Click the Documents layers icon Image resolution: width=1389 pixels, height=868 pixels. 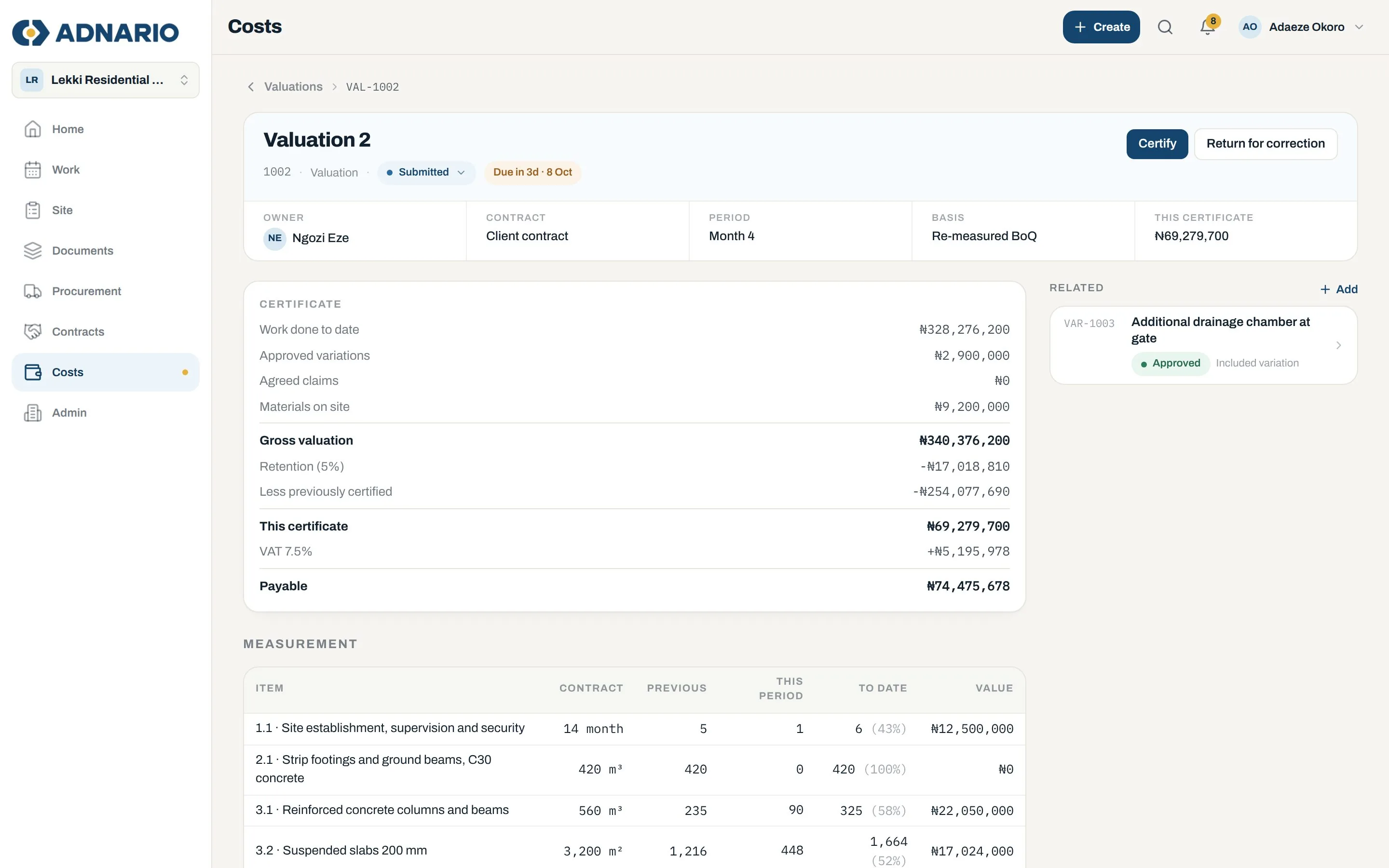coord(33,251)
